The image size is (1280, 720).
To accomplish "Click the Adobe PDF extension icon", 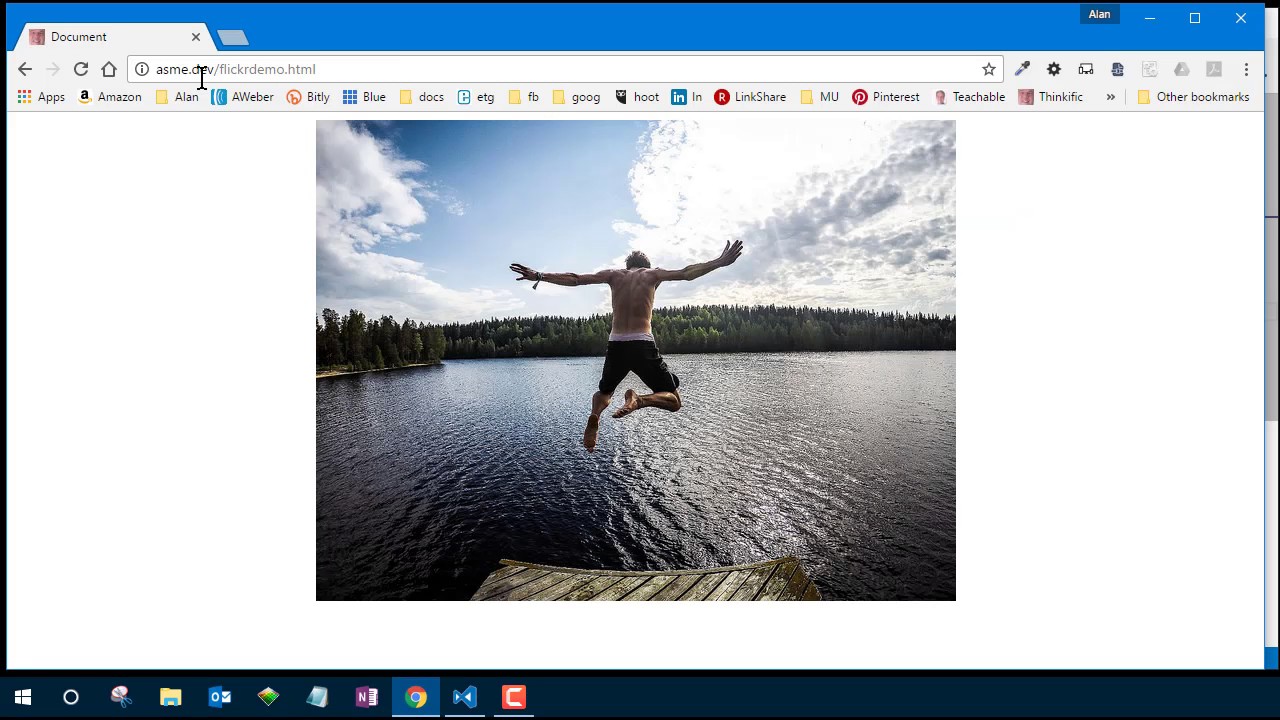I will 1214,69.
